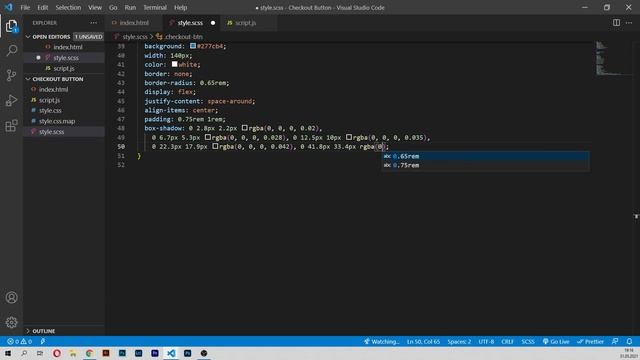The width and height of the screenshot is (640, 360).
Task: Open Chrome from taskbar
Action: [89, 353]
